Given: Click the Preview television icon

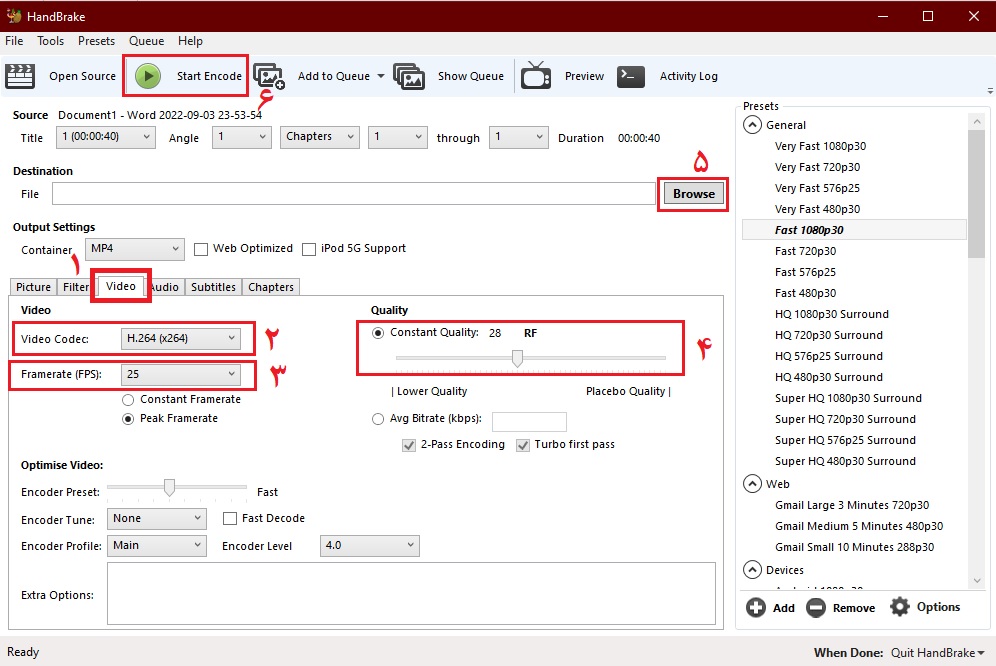Looking at the screenshot, I should pyautogui.click(x=536, y=76).
